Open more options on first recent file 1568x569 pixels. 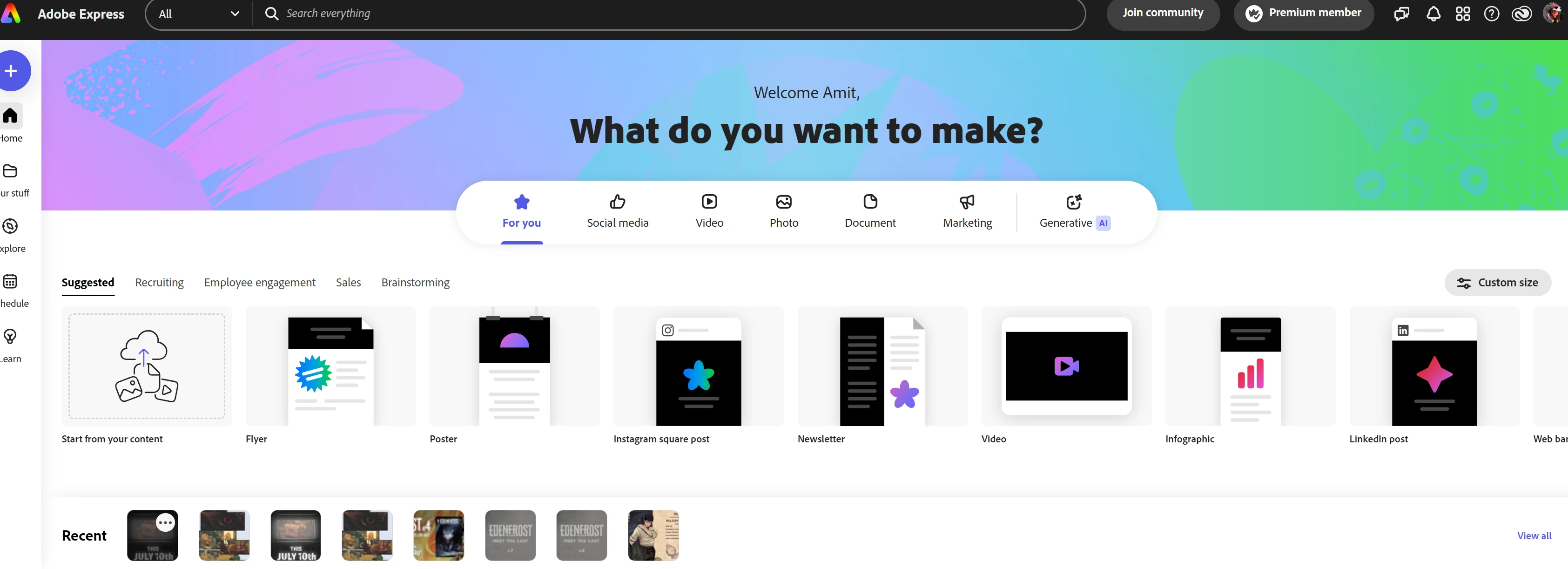coord(166,523)
